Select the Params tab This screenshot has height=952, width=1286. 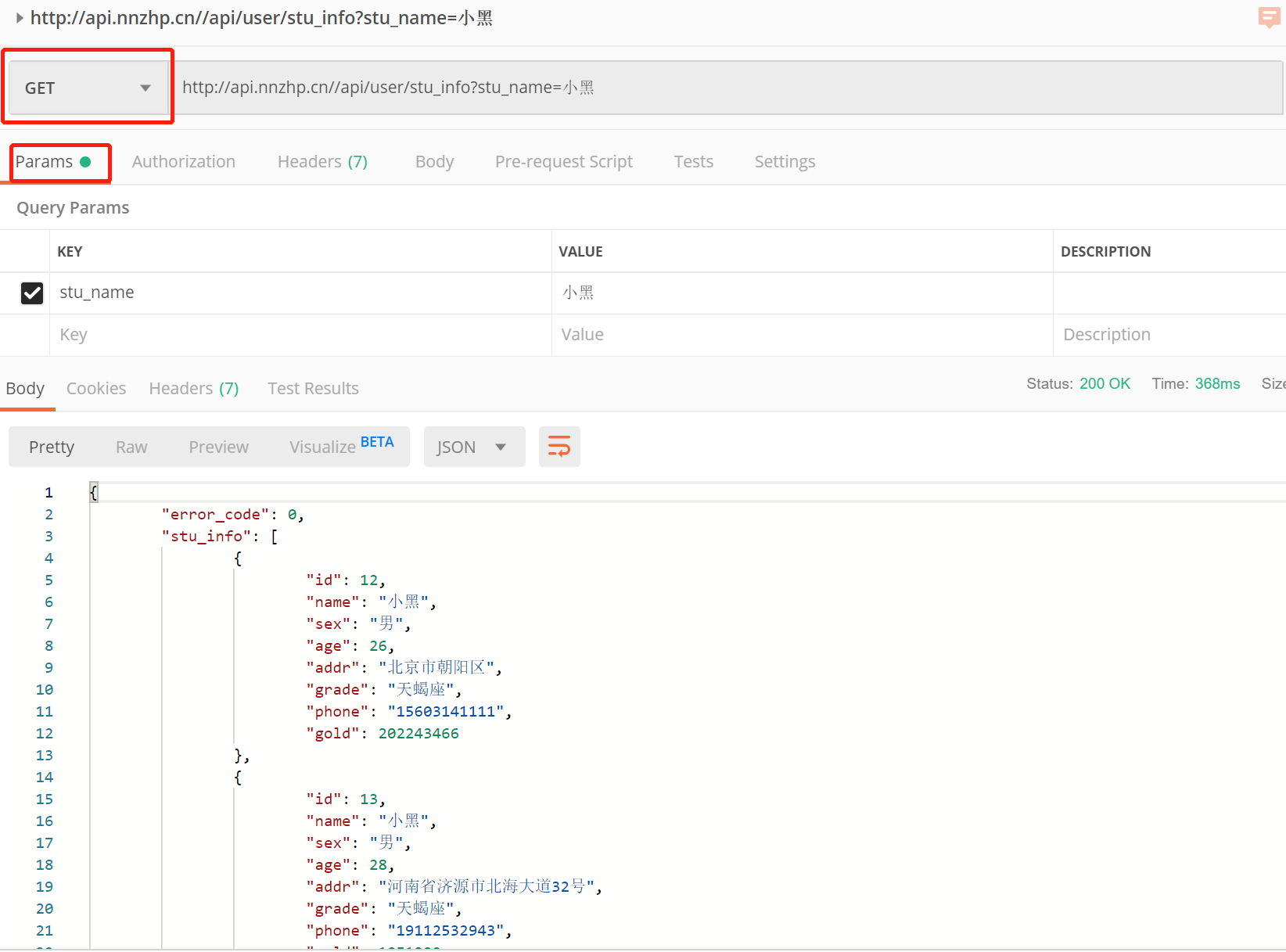[53, 162]
